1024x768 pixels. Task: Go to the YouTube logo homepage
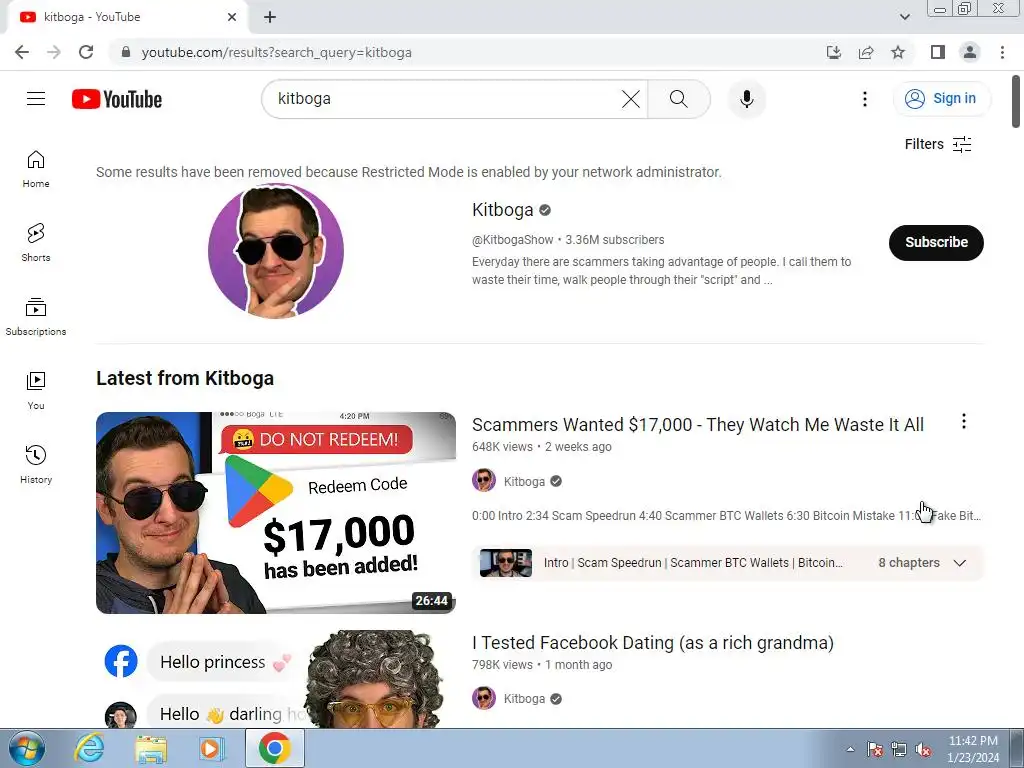pos(117,99)
